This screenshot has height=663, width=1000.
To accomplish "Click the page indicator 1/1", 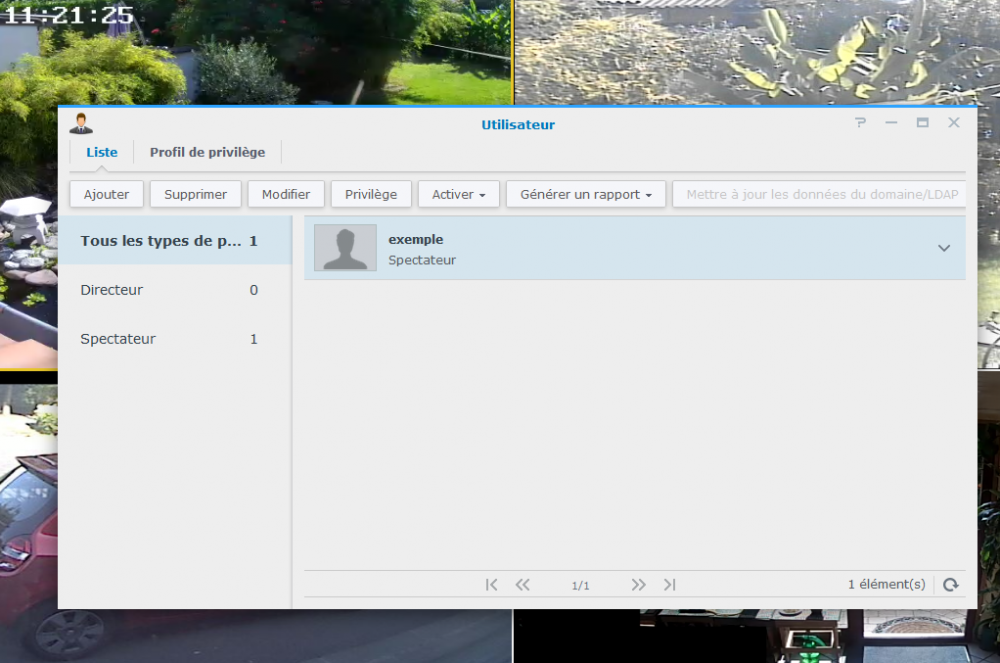I will pos(580,585).
